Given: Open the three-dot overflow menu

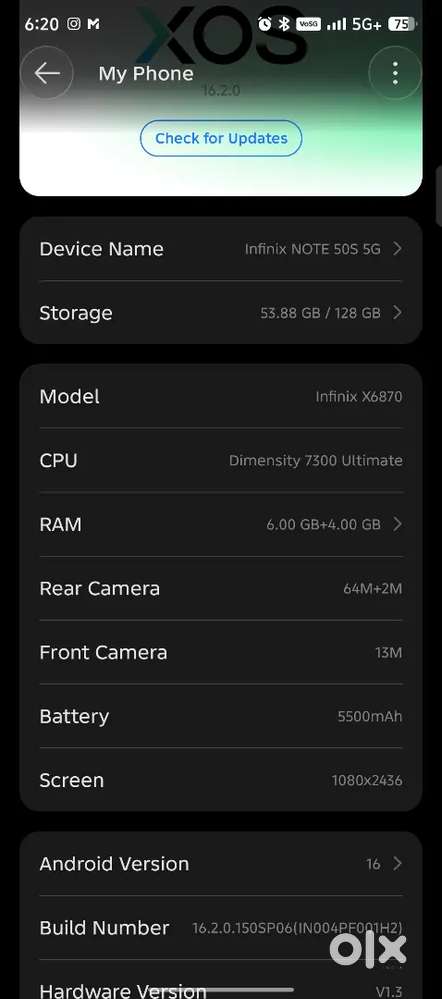Looking at the screenshot, I should (395, 73).
